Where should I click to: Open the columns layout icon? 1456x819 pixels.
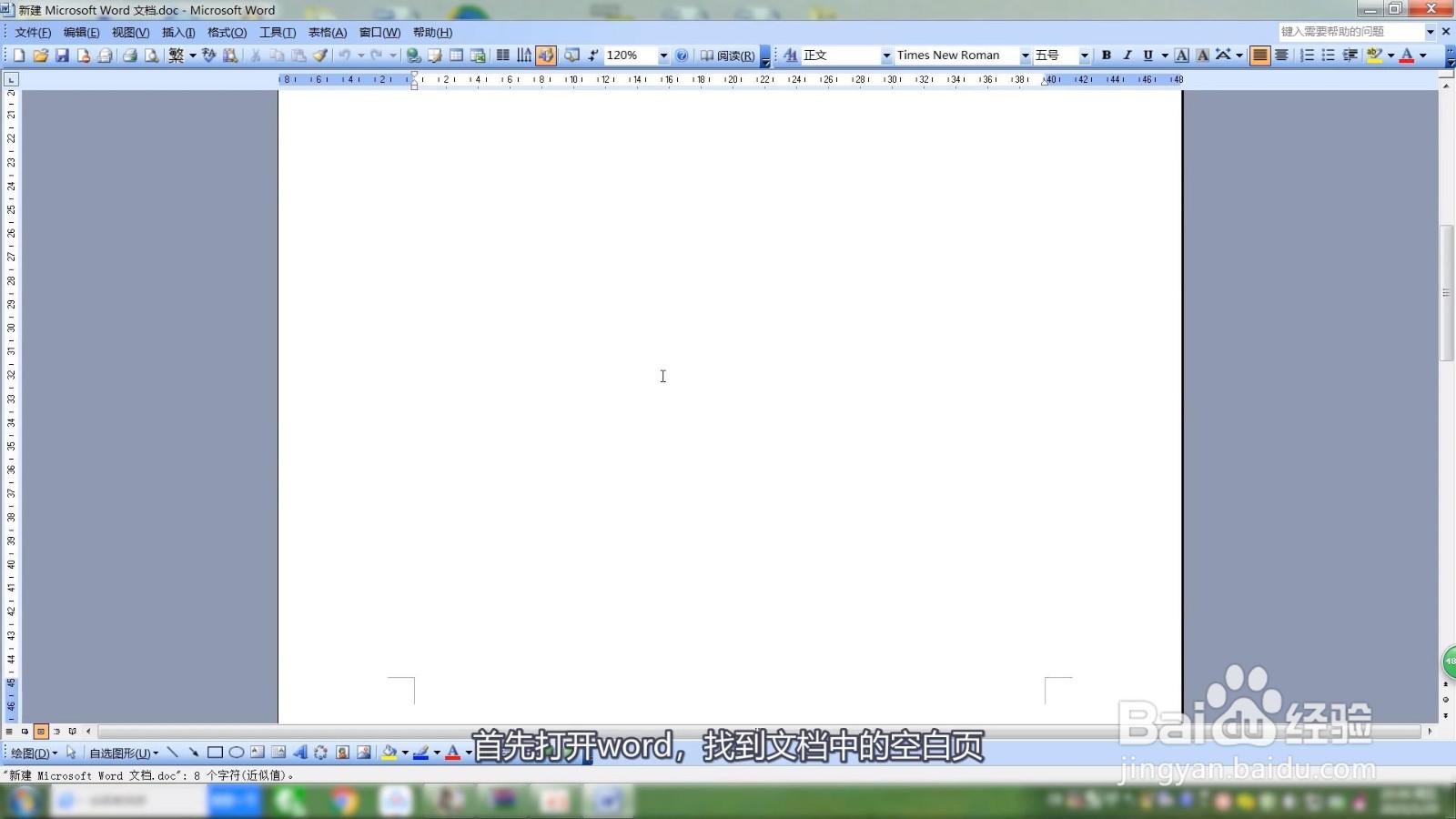(x=502, y=56)
